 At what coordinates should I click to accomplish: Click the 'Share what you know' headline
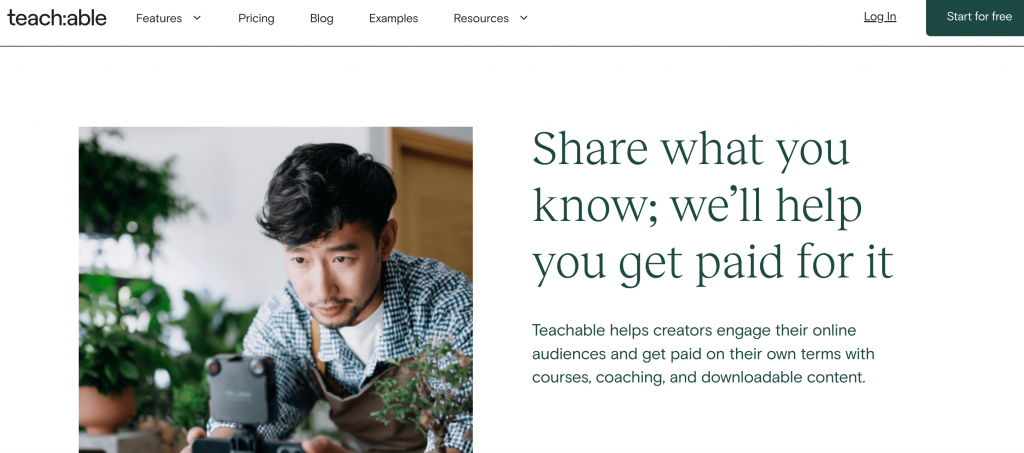[690, 149]
